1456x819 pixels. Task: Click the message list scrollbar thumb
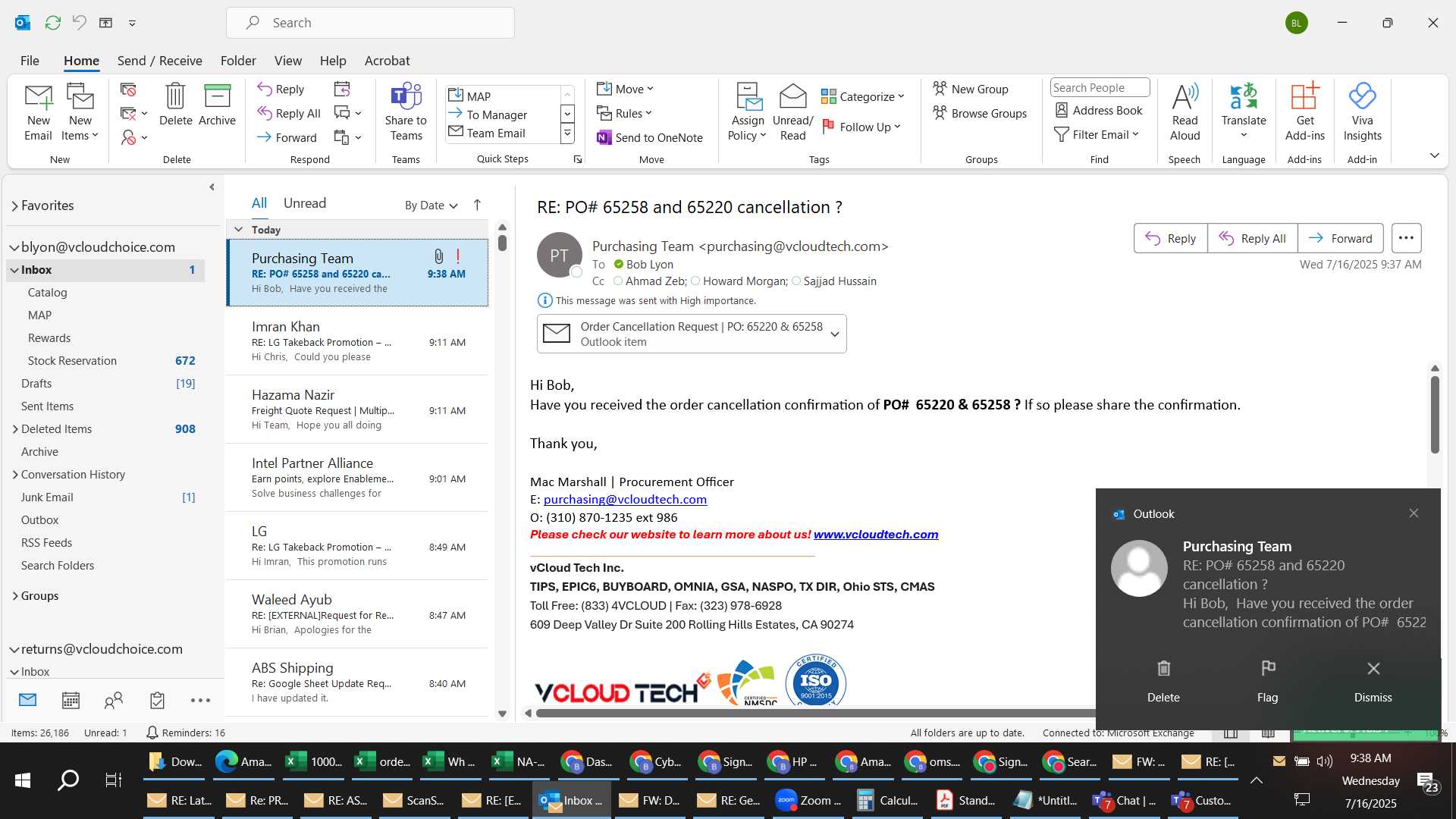click(x=502, y=243)
